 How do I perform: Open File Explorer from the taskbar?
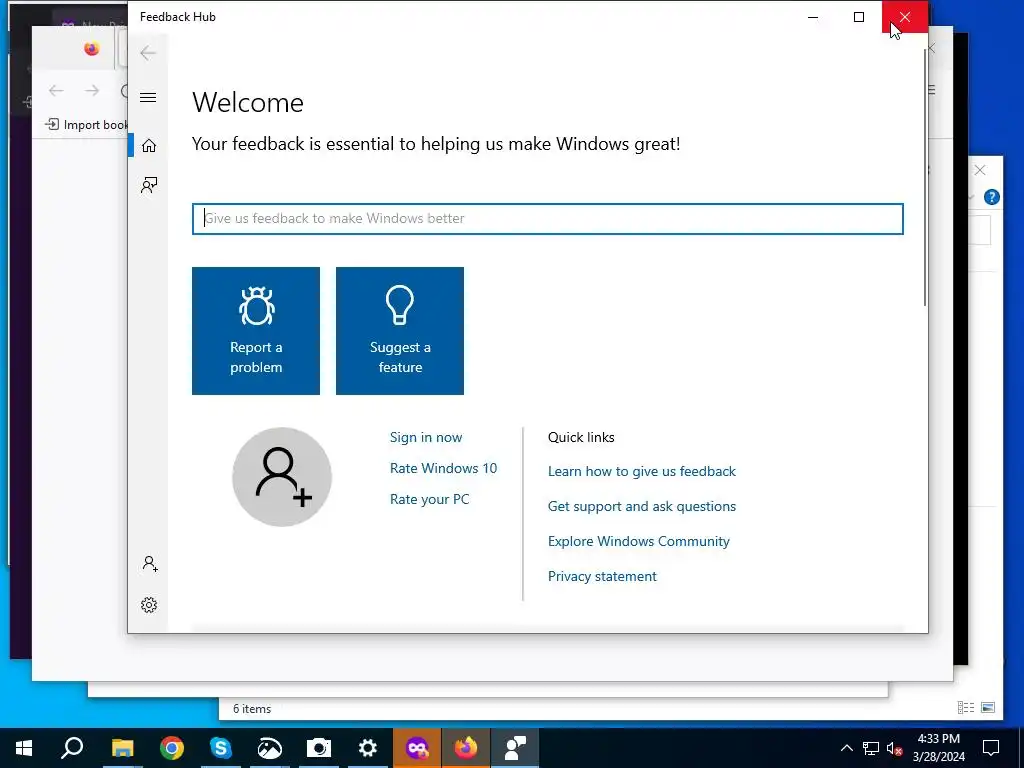[x=122, y=748]
